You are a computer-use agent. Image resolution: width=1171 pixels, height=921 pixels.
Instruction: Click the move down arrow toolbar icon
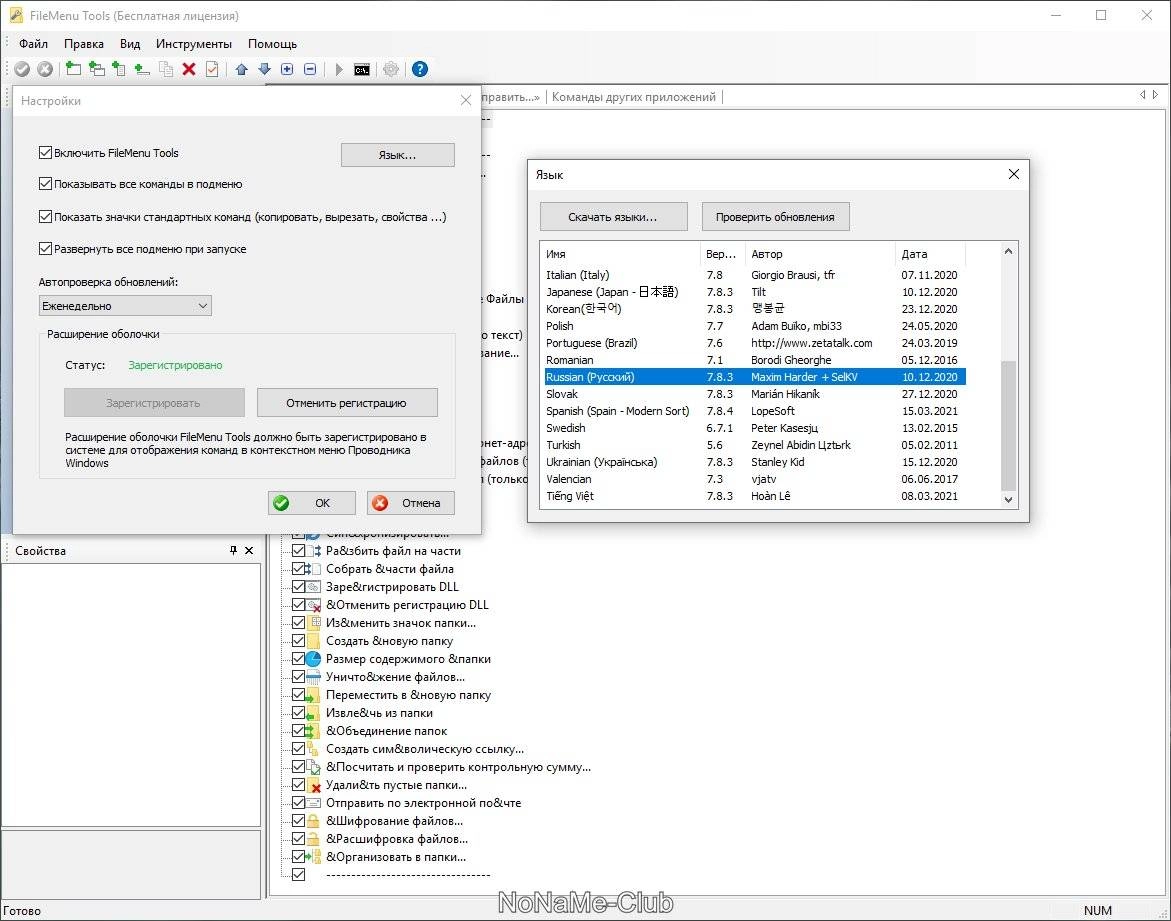(264, 69)
